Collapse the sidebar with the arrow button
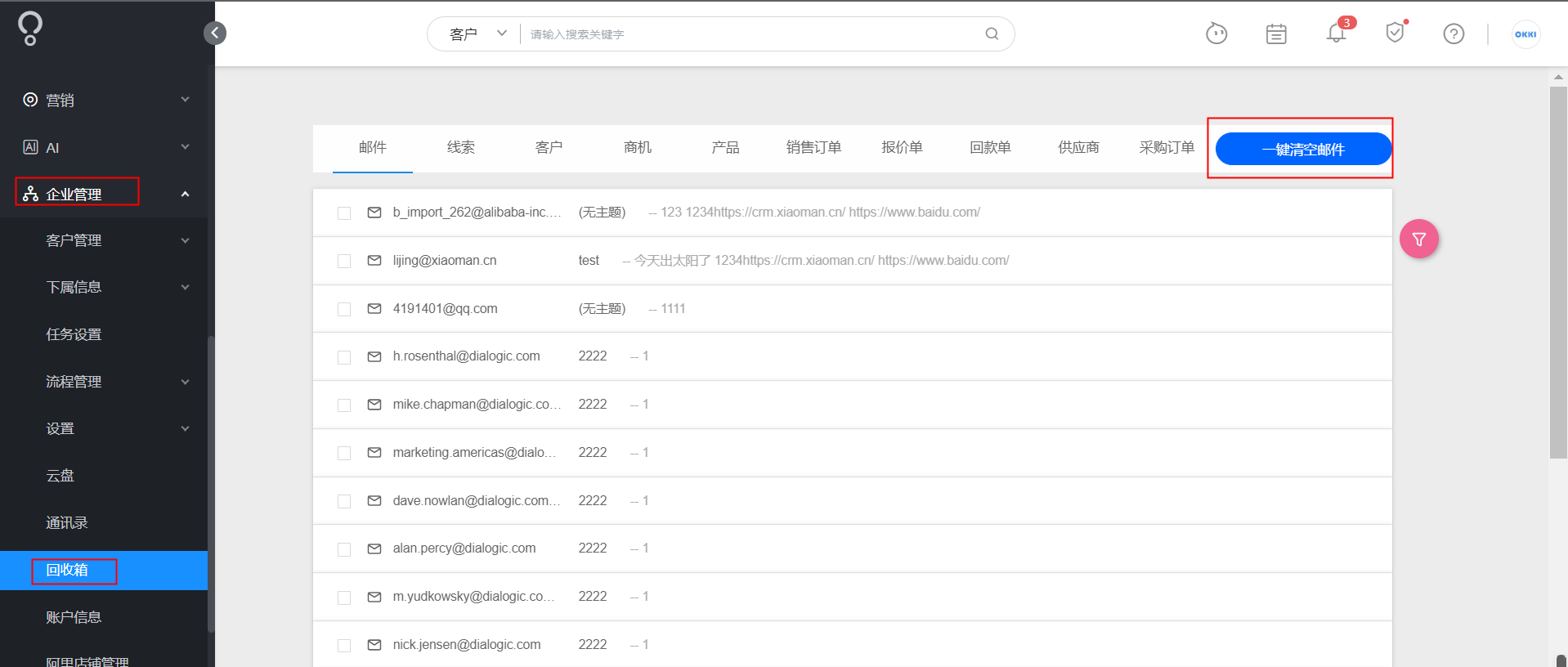Image resolution: width=1568 pixels, height=667 pixels. coord(214,33)
